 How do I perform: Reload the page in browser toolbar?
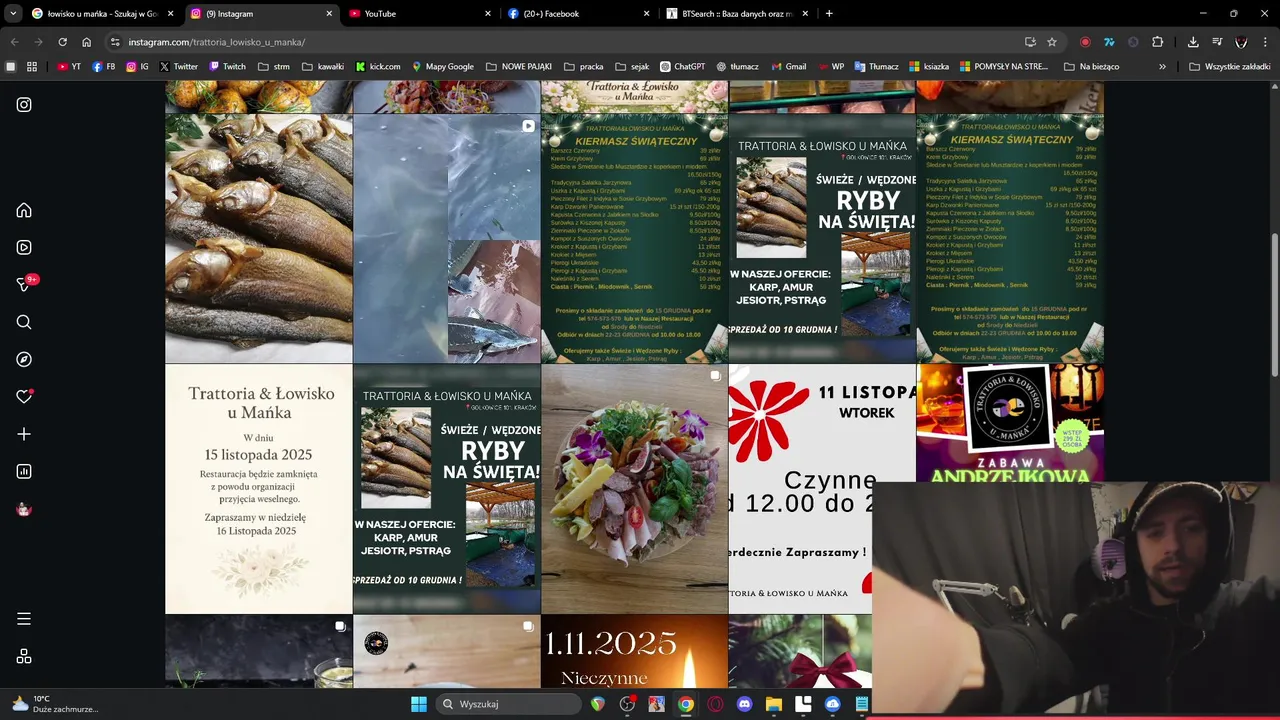tap(62, 42)
